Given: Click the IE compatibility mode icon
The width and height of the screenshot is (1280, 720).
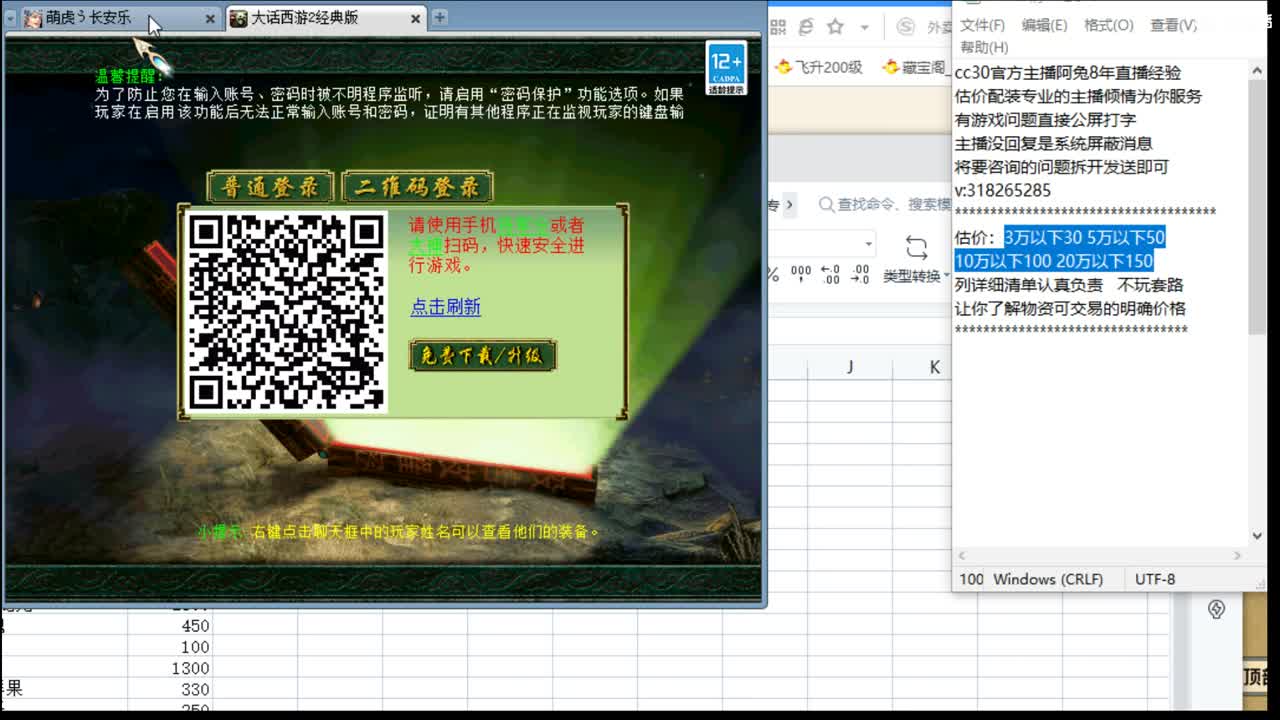Looking at the screenshot, I should pyautogui.click(x=806, y=27).
